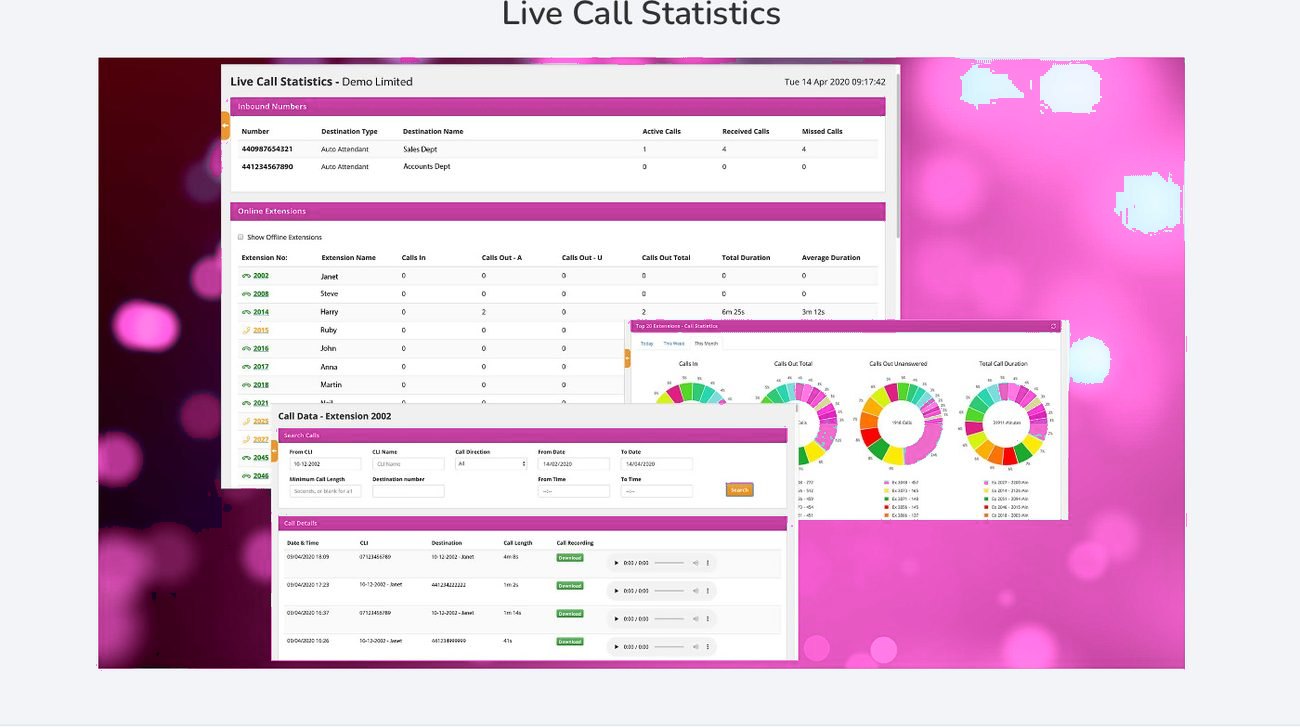Play the 09/04/2020 17:23 call recording

tap(616, 591)
